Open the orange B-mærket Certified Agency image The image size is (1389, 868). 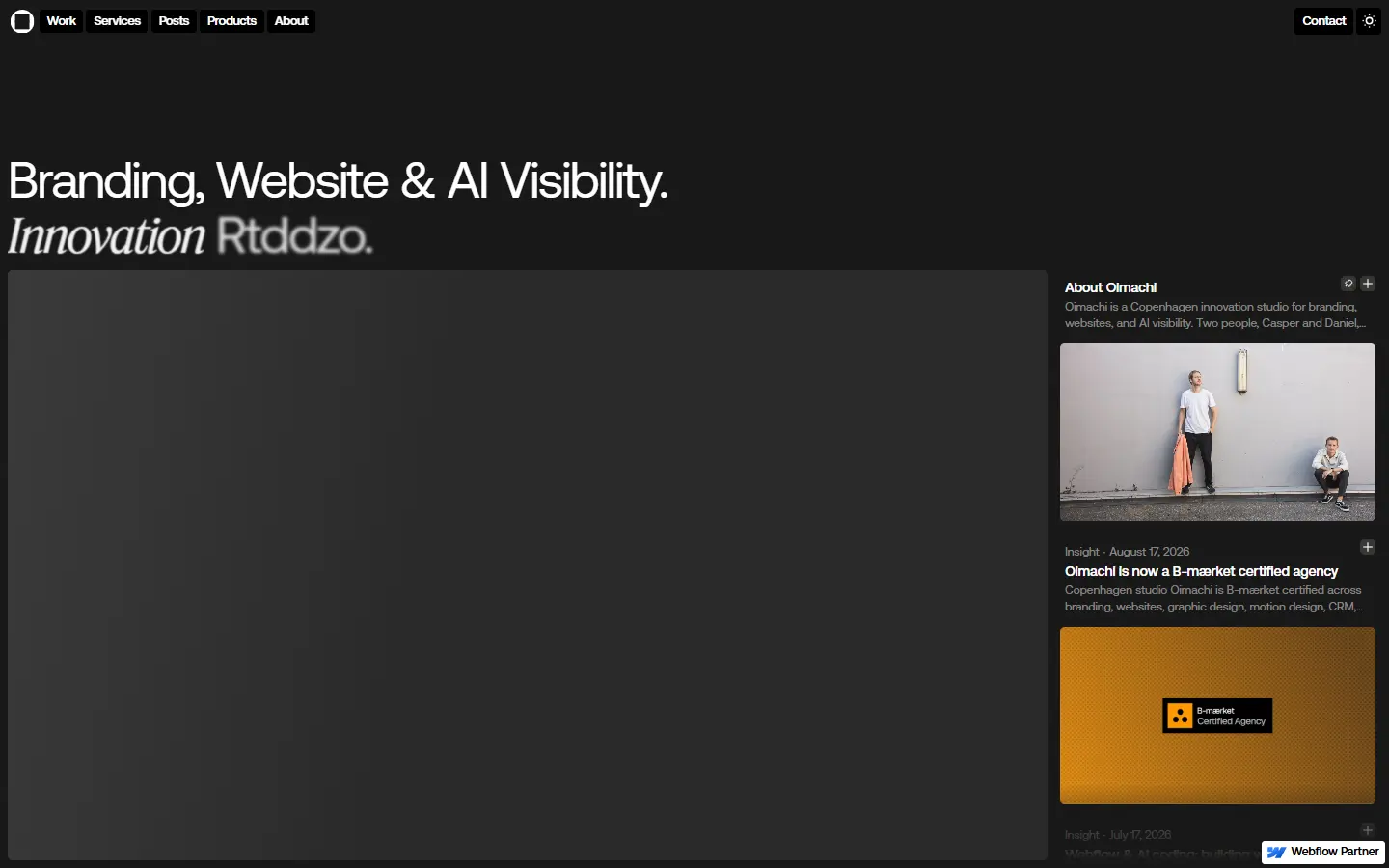click(1217, 716)
